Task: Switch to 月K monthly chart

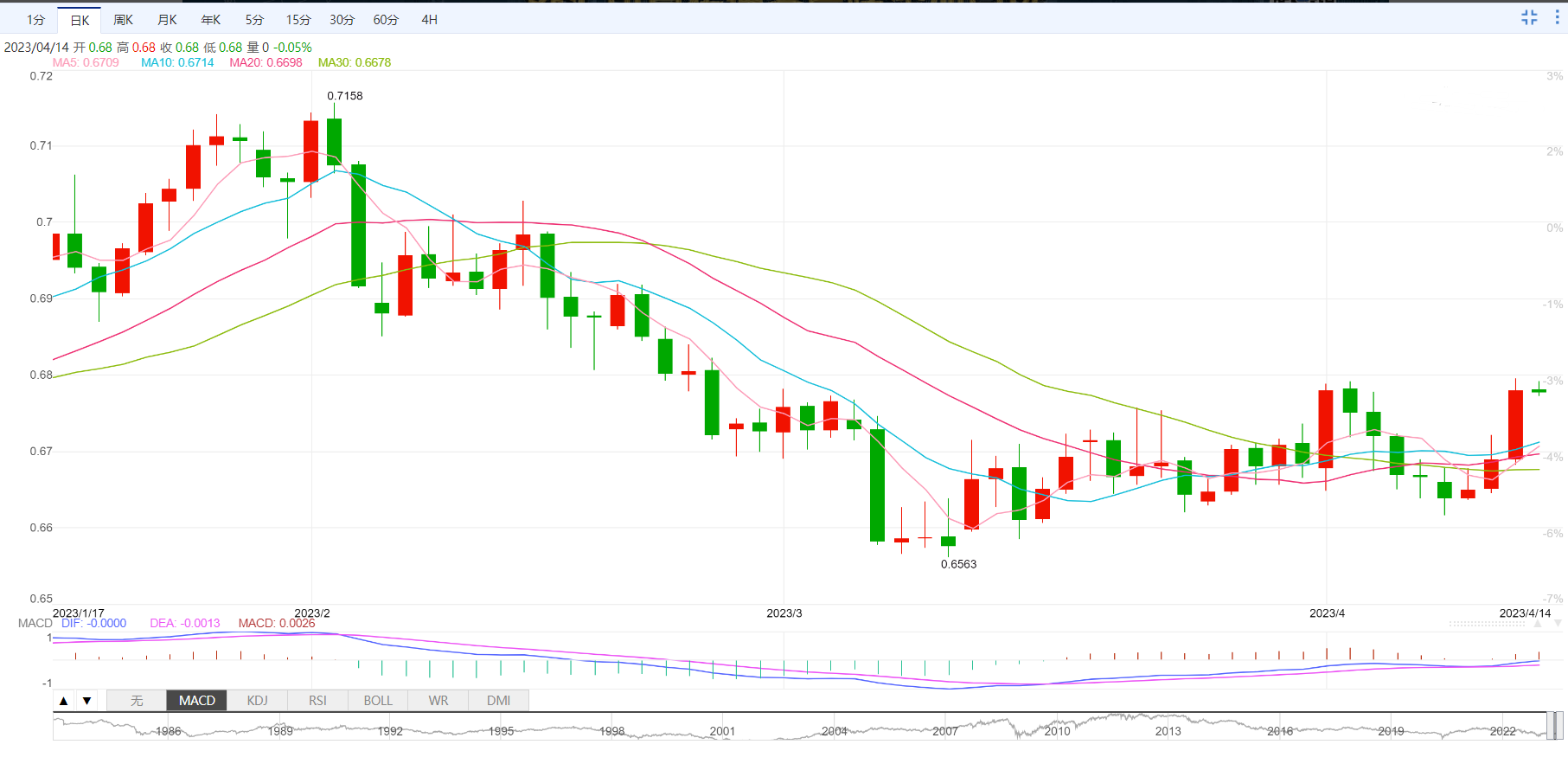Action: pyautogui.click(x=167, y=20)
